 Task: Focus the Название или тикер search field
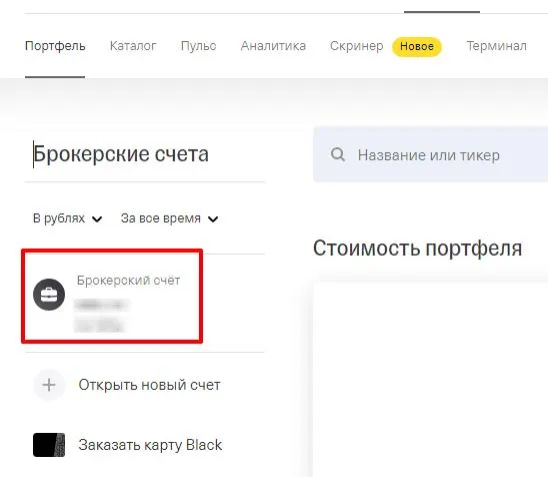click(x=431, y=154)
